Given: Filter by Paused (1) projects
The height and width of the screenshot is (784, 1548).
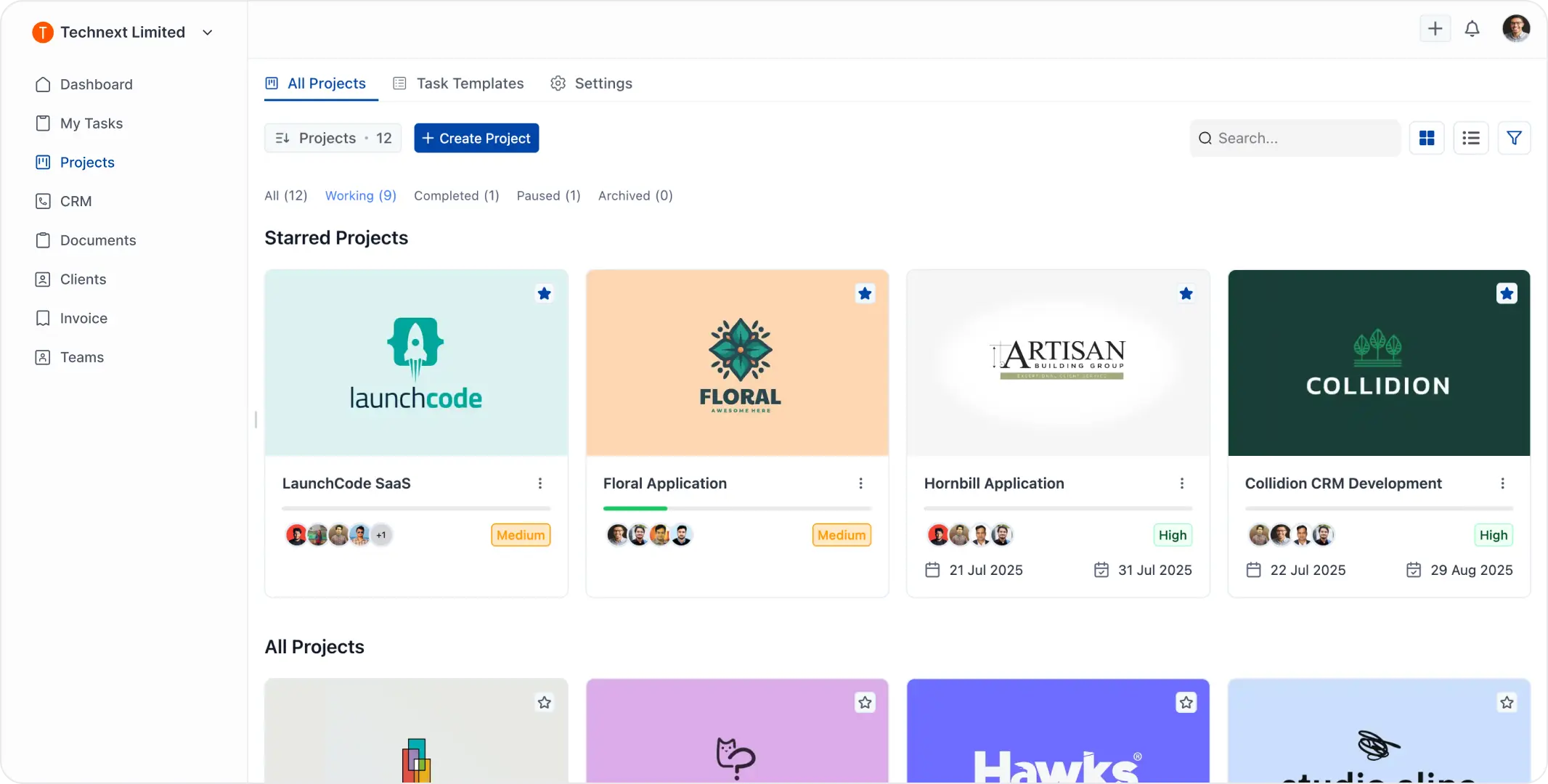Looking at the screenshot, I should (549, 195).
